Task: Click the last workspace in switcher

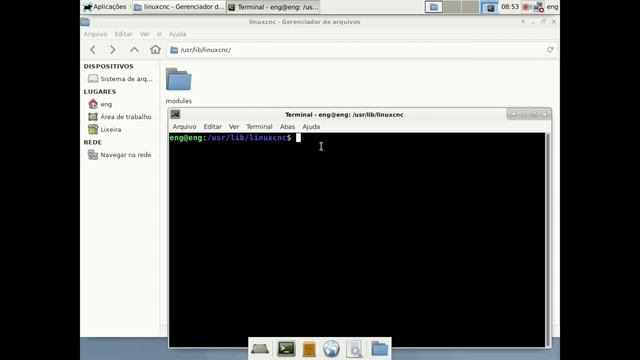Action: coord(489,7)
